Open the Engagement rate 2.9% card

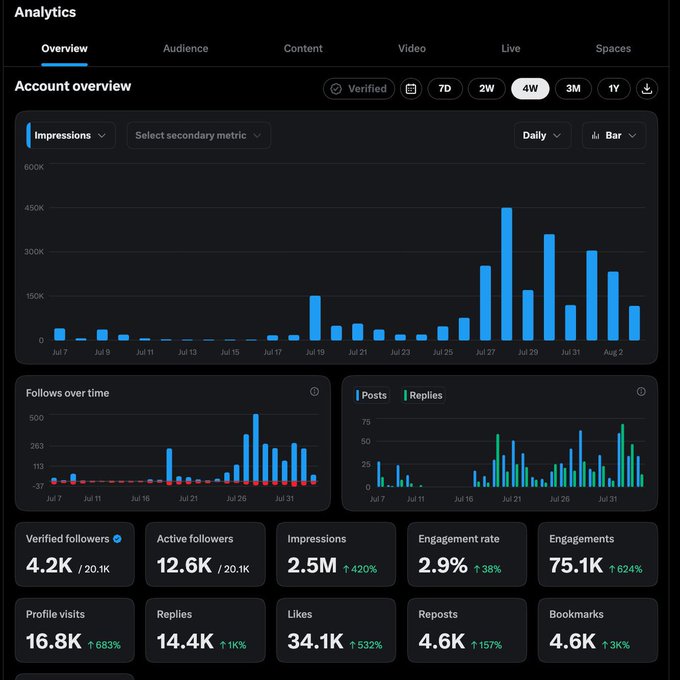(467, 554)
